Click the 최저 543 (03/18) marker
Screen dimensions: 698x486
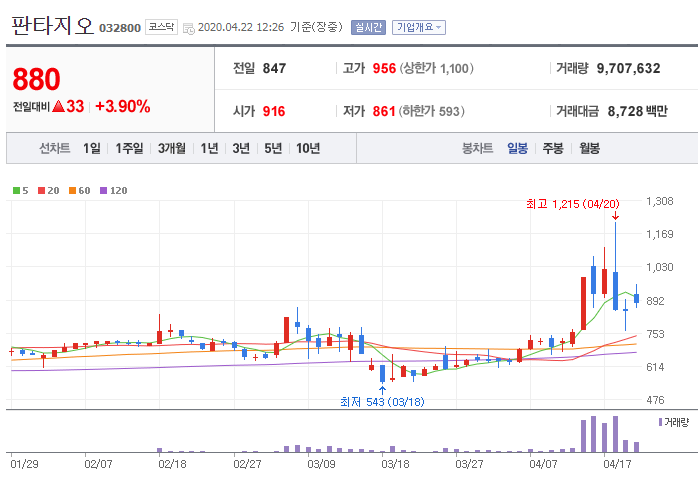(382, 402)
